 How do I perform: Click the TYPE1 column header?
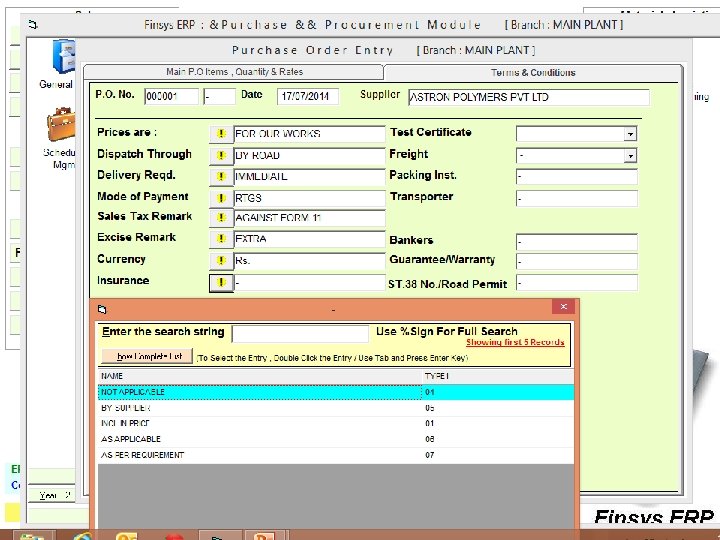(x=497, y=376)
